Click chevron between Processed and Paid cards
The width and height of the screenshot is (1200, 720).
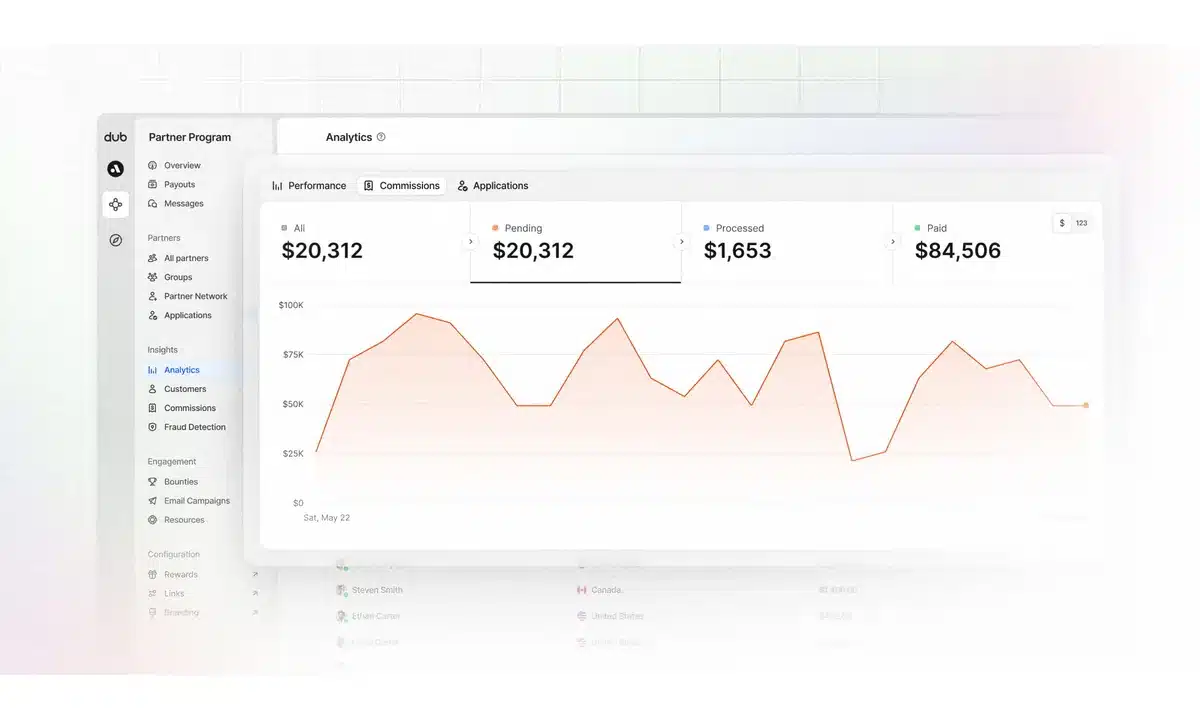click(x=892, y=241)
